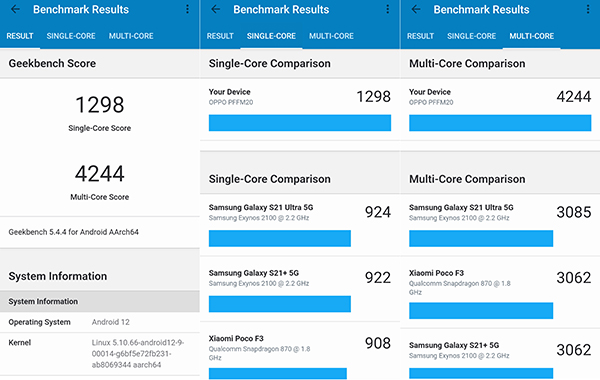Switch to MULTI-CORE tab in the left panel
The width and height of the screenshot is (600, 380).
tap(131, 36)
